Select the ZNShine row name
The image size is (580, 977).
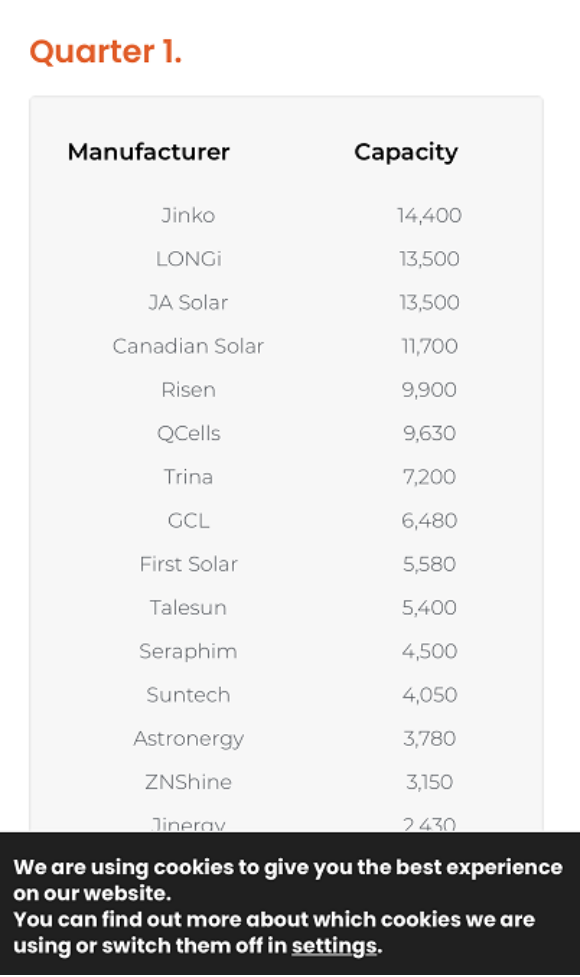pos(188,782)
